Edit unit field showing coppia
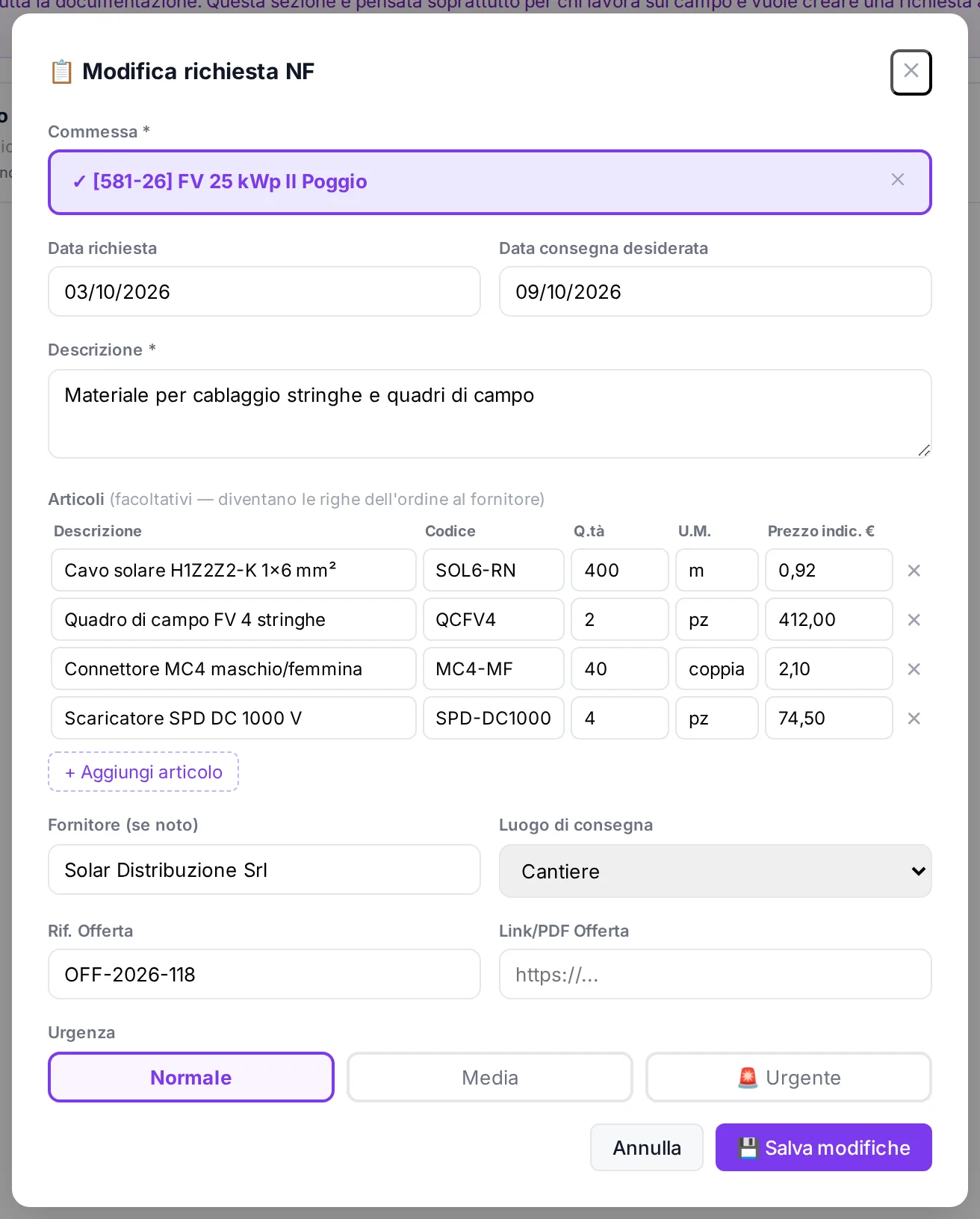 tap(717, 669)
